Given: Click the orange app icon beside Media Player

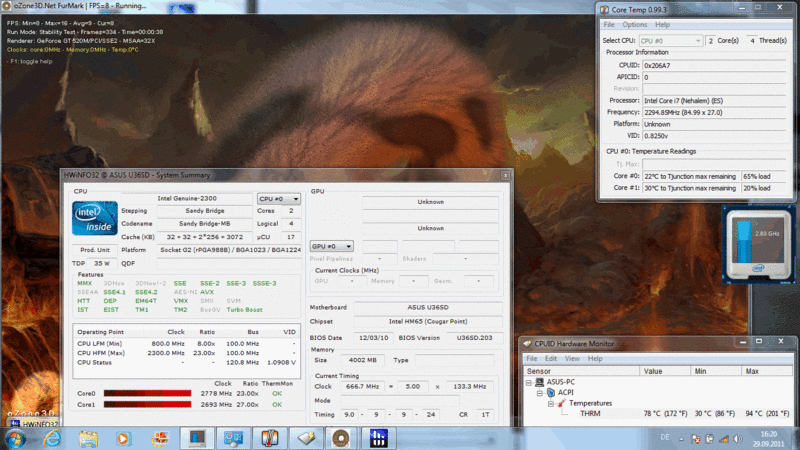Looking at the screenshot, I should coord(160,438).
